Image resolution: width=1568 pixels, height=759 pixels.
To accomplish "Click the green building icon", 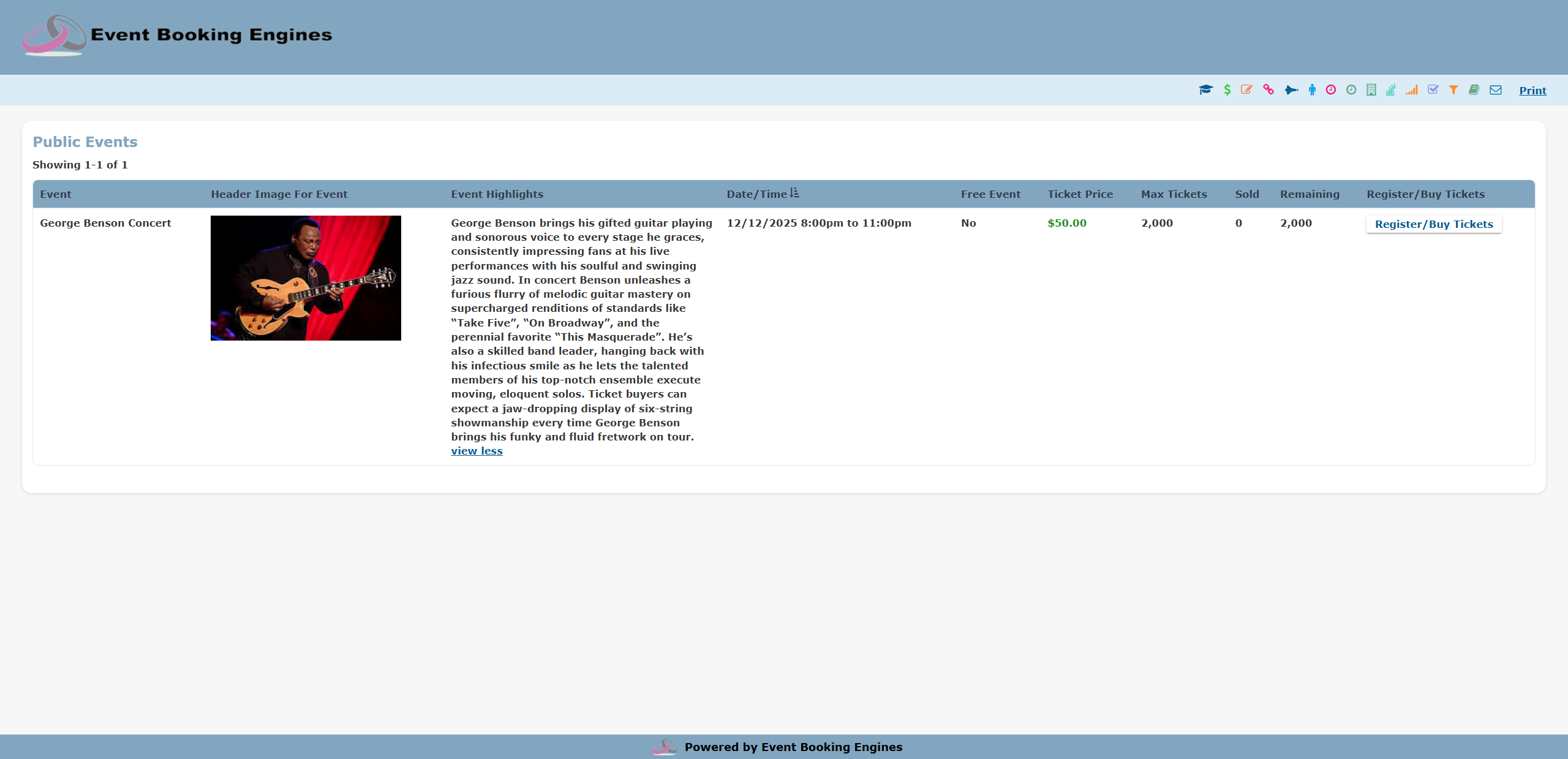I will click(1371, 90).
